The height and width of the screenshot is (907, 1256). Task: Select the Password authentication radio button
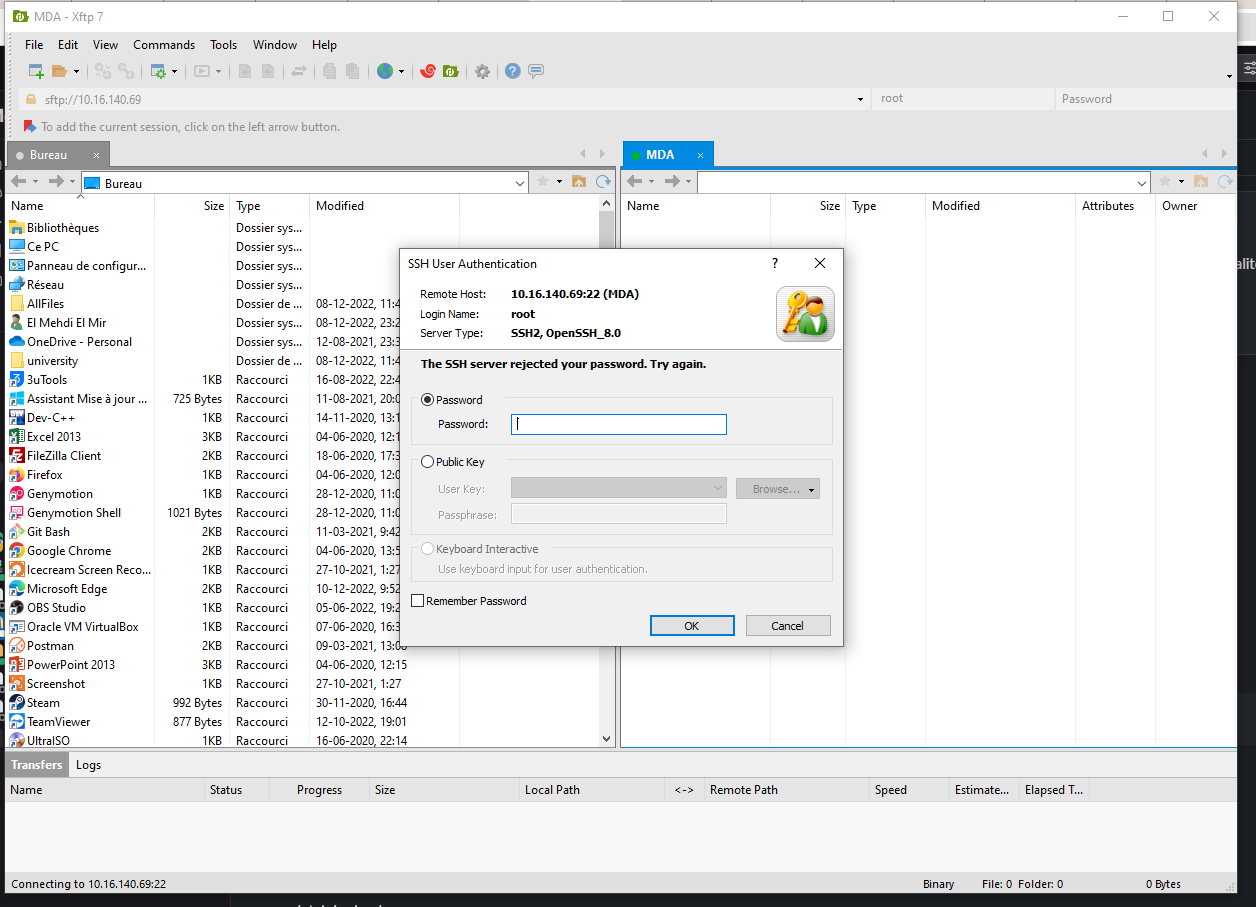(428, 400)
